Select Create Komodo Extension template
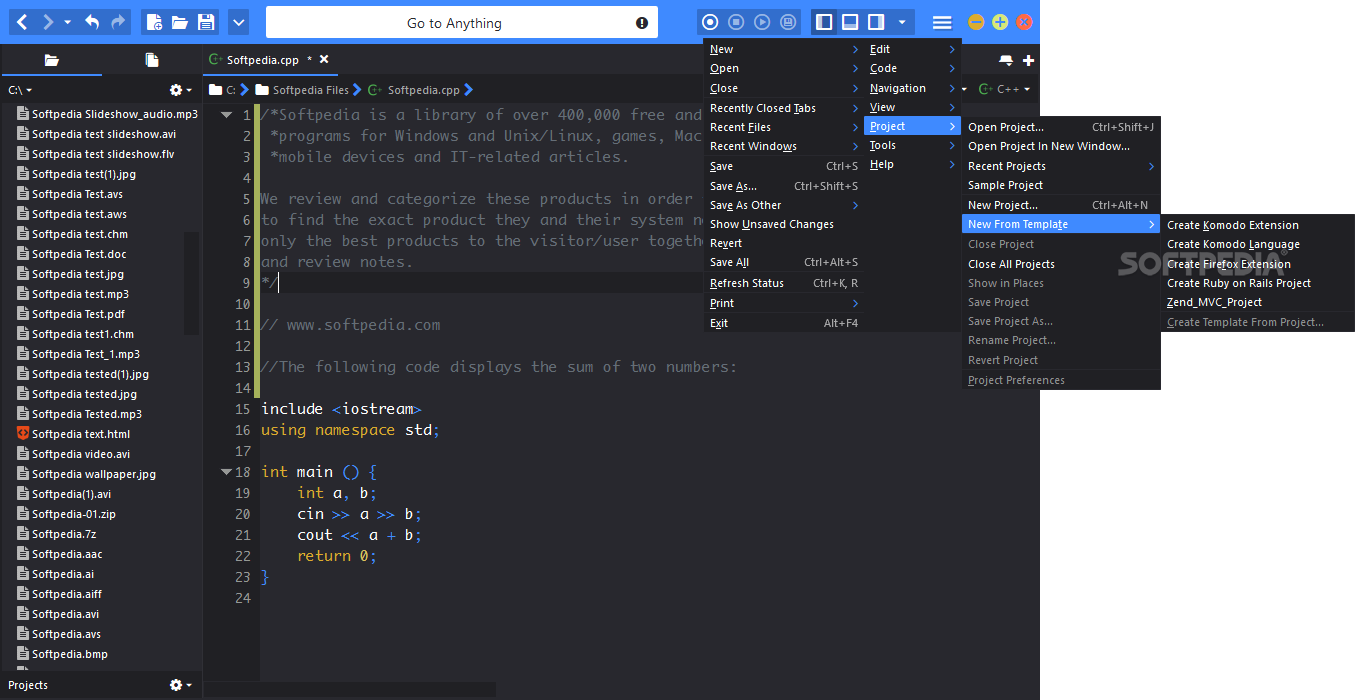Image resolution: width=1355 pixels, height=700 pixels. coord(1257,225)
